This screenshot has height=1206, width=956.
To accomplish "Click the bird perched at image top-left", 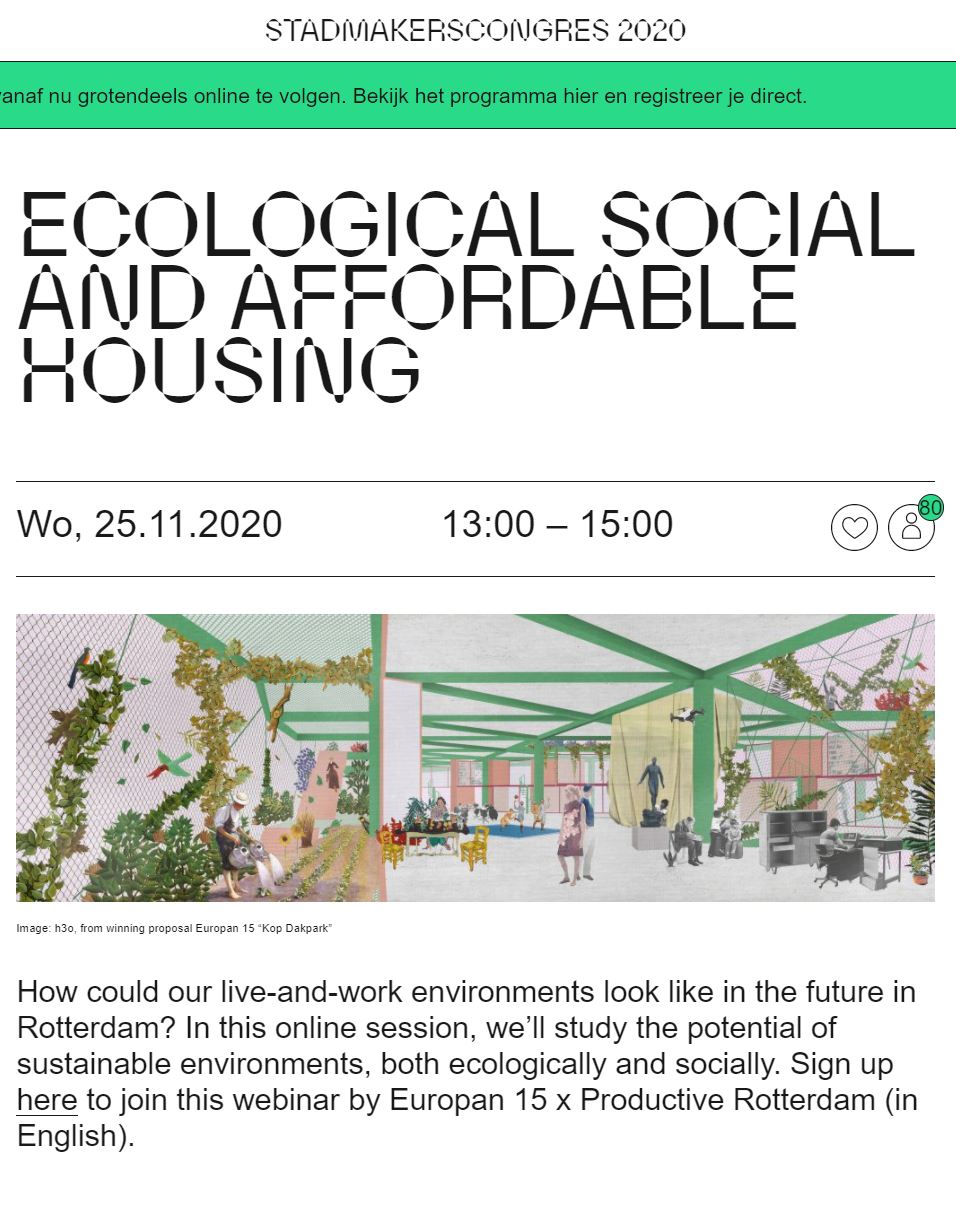I will pos(82,662).
